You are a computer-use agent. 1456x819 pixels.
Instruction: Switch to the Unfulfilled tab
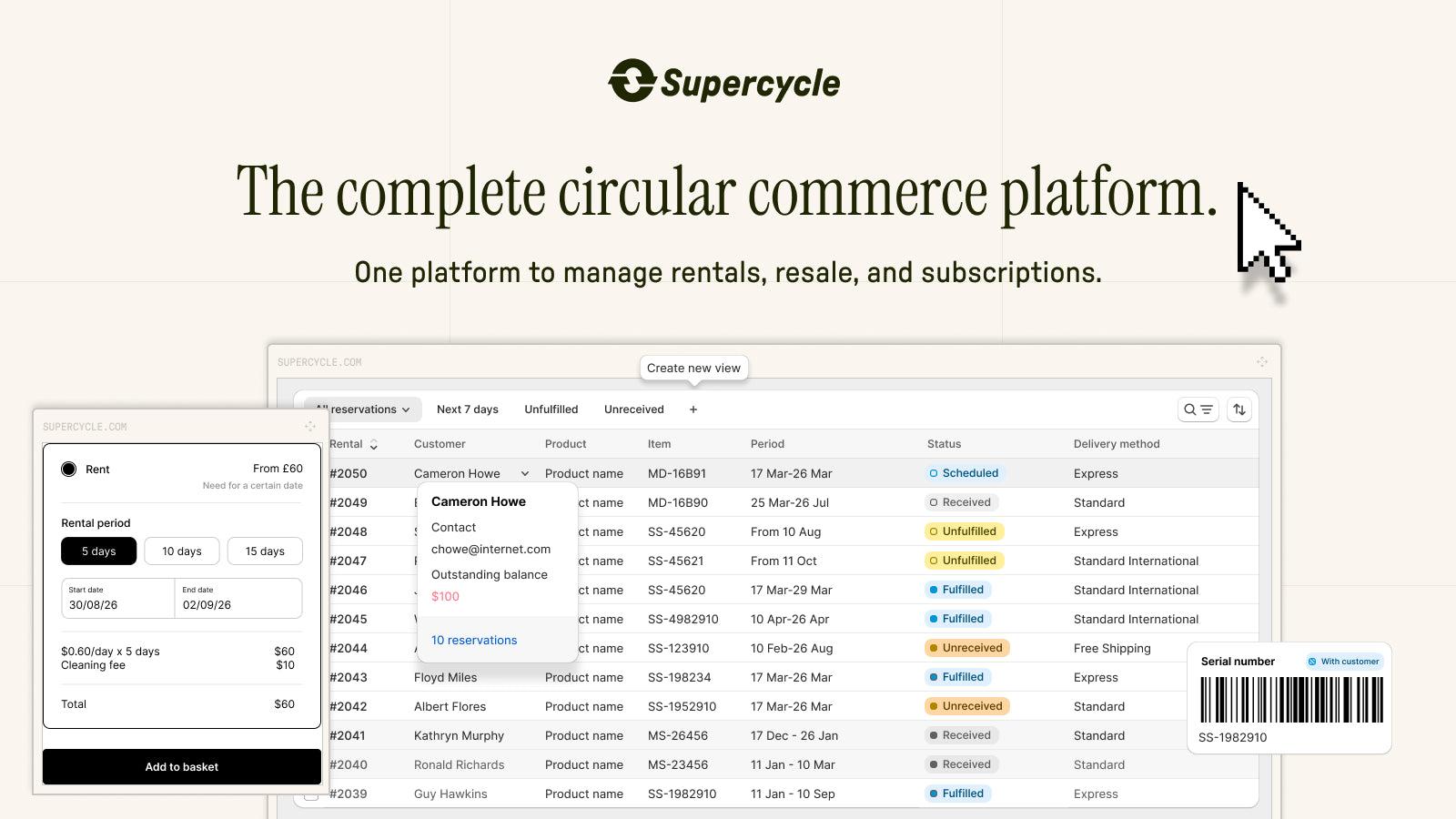(x=551, y=409)
